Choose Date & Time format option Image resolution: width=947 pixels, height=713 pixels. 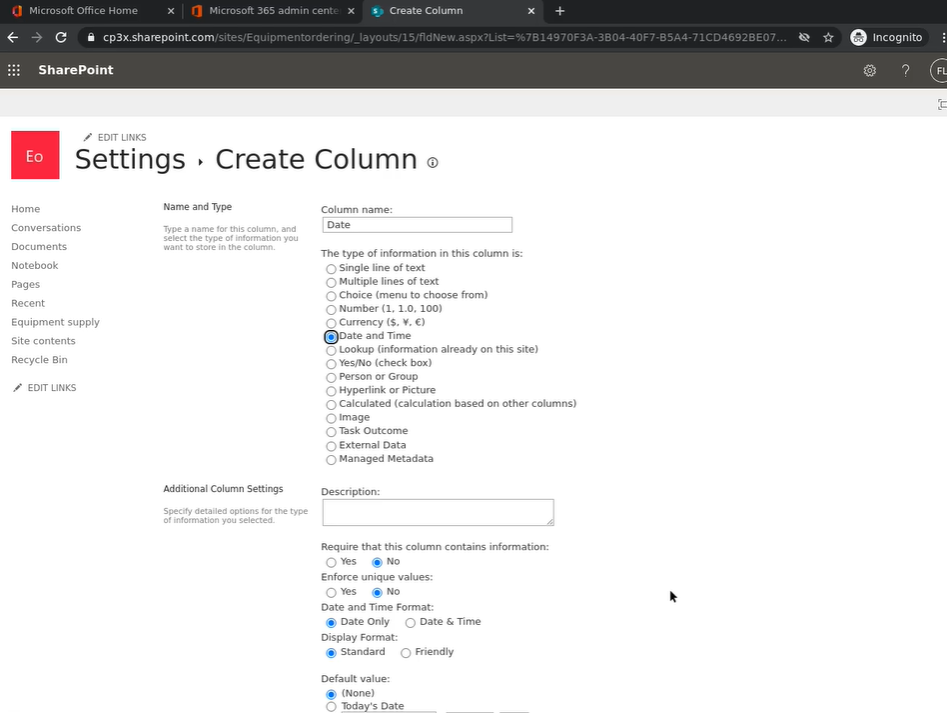coord(410,622)
